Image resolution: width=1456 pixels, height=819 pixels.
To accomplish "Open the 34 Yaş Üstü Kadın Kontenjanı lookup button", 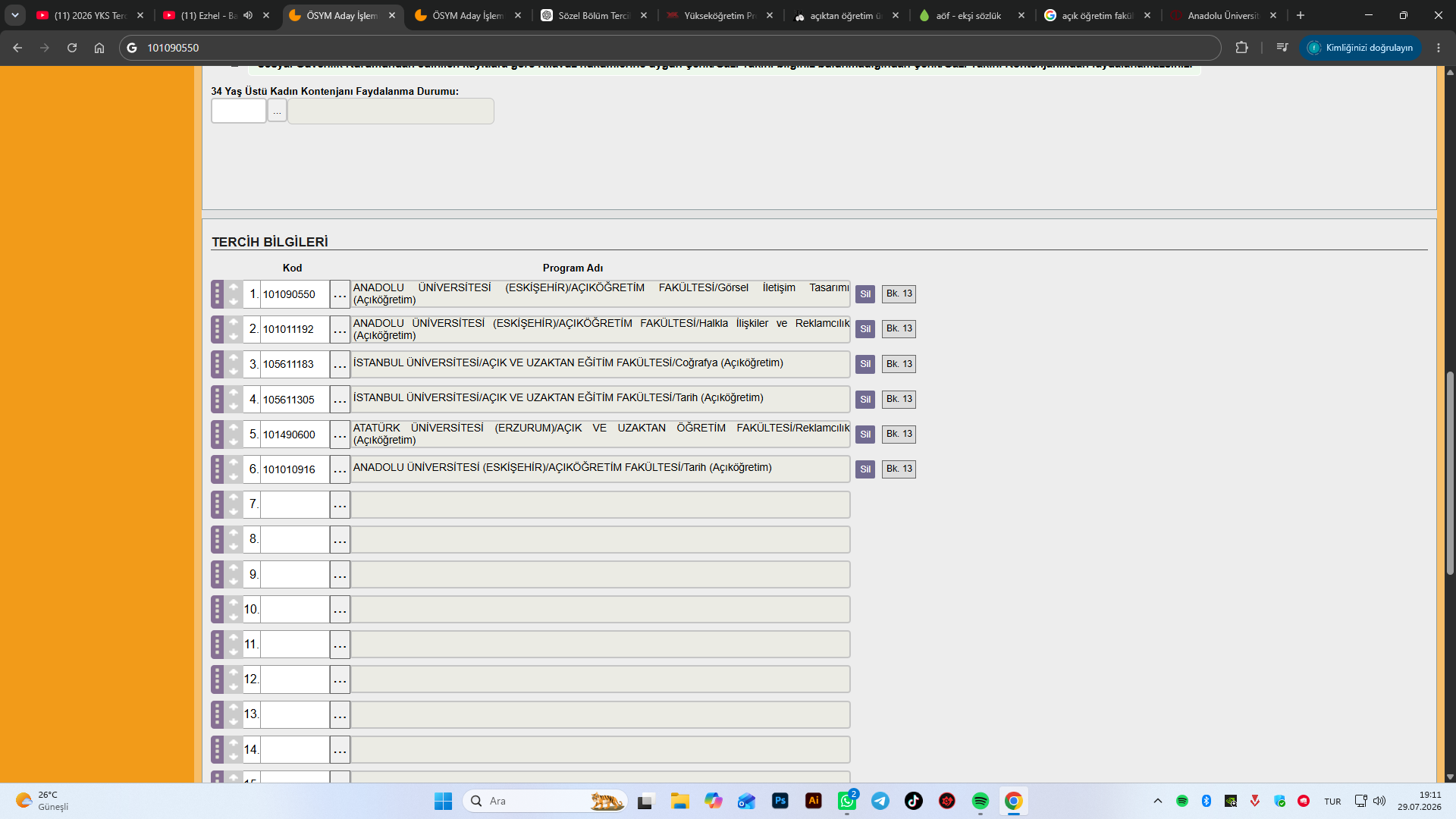I will tap(277, 111).
